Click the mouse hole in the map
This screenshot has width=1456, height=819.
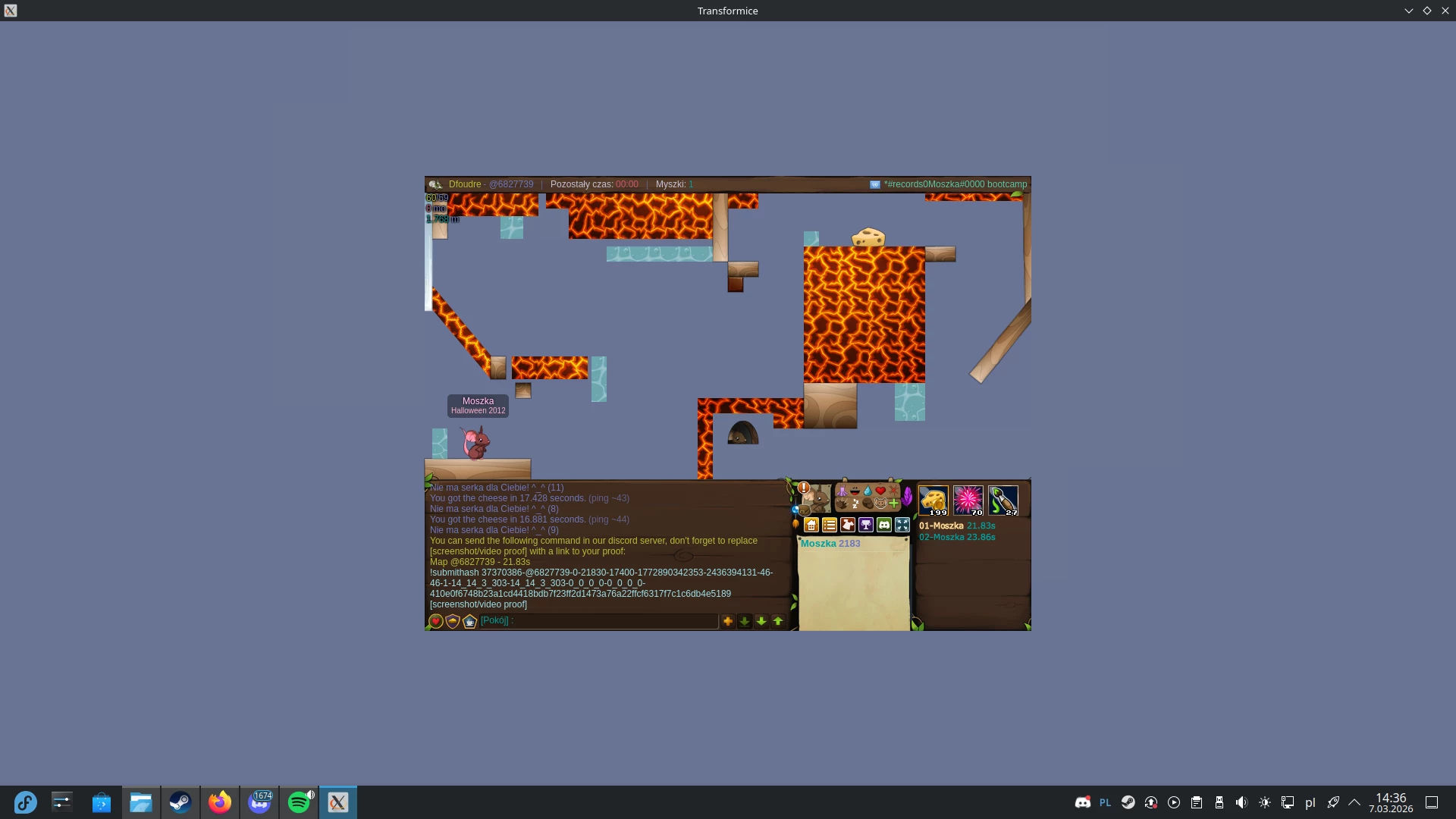(x=743, y=432)
